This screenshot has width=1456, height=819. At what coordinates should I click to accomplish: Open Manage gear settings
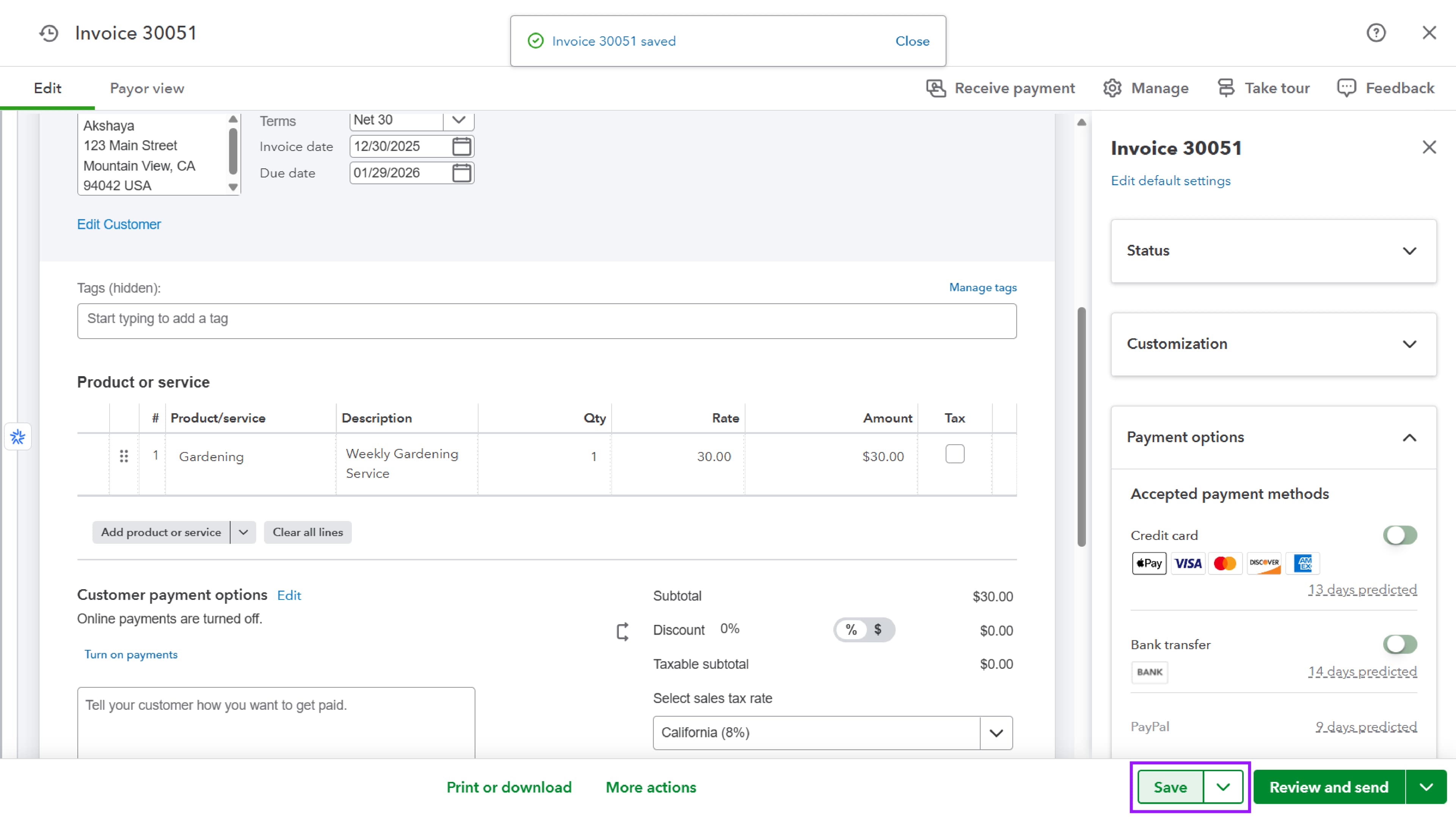pyautogui.click(x=1112, y=88)
